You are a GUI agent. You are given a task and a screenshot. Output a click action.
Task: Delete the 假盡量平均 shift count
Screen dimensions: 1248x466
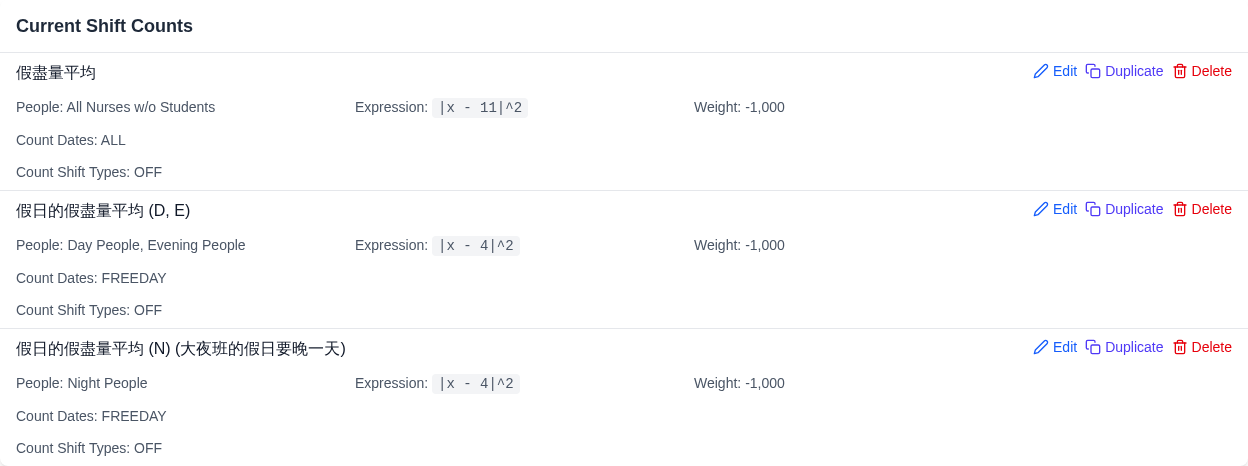[1202, 71]
